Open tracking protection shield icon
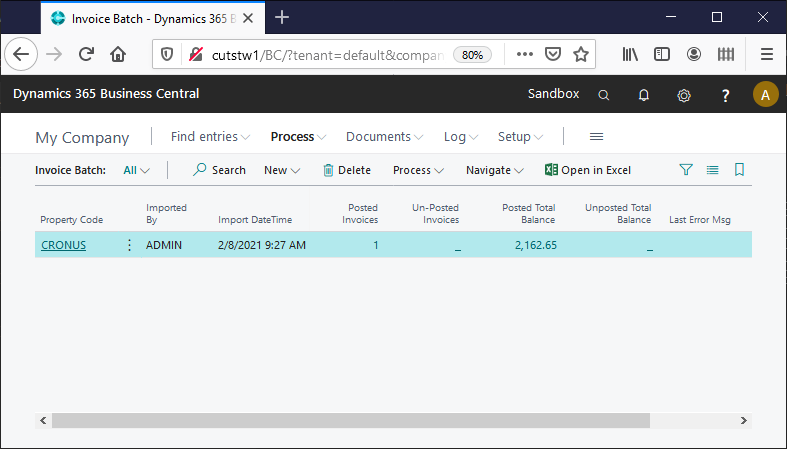This screenshot has width=787, height=449. point(167,54)
